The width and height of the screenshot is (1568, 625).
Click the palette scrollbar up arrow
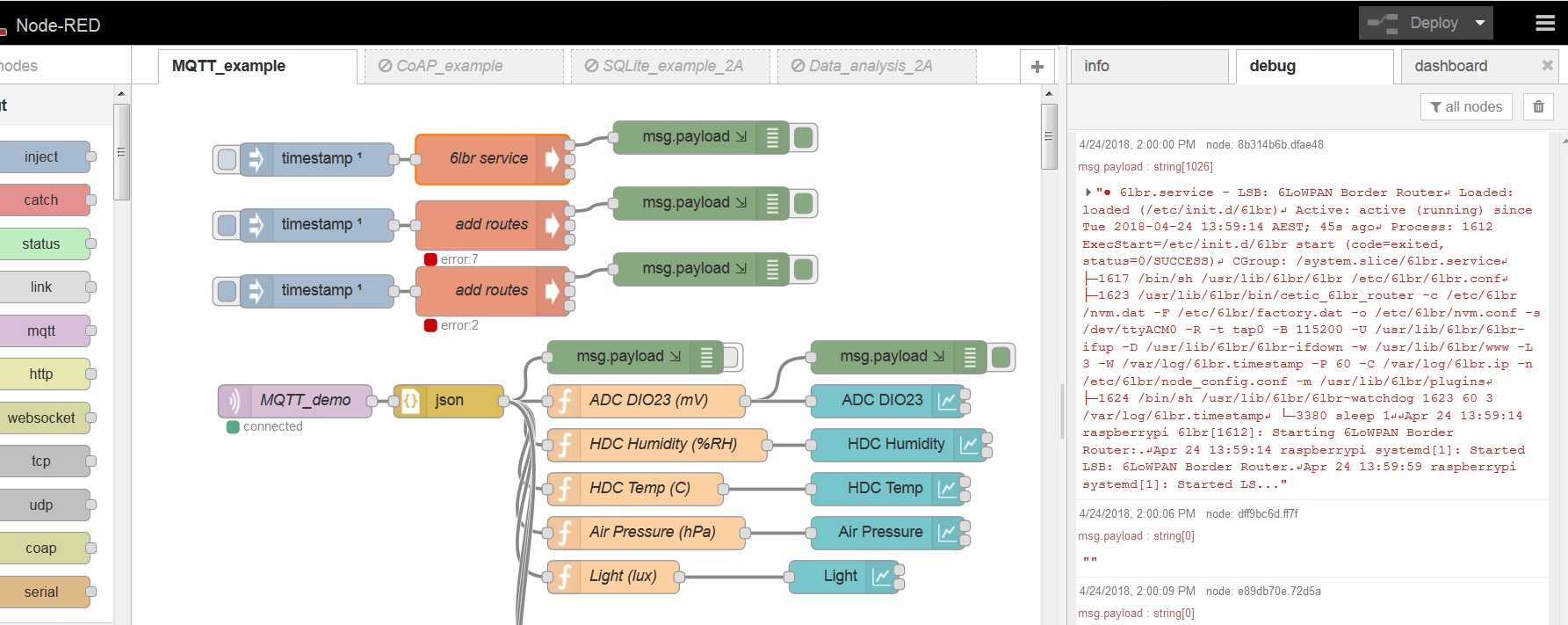(x=121, y=93)
